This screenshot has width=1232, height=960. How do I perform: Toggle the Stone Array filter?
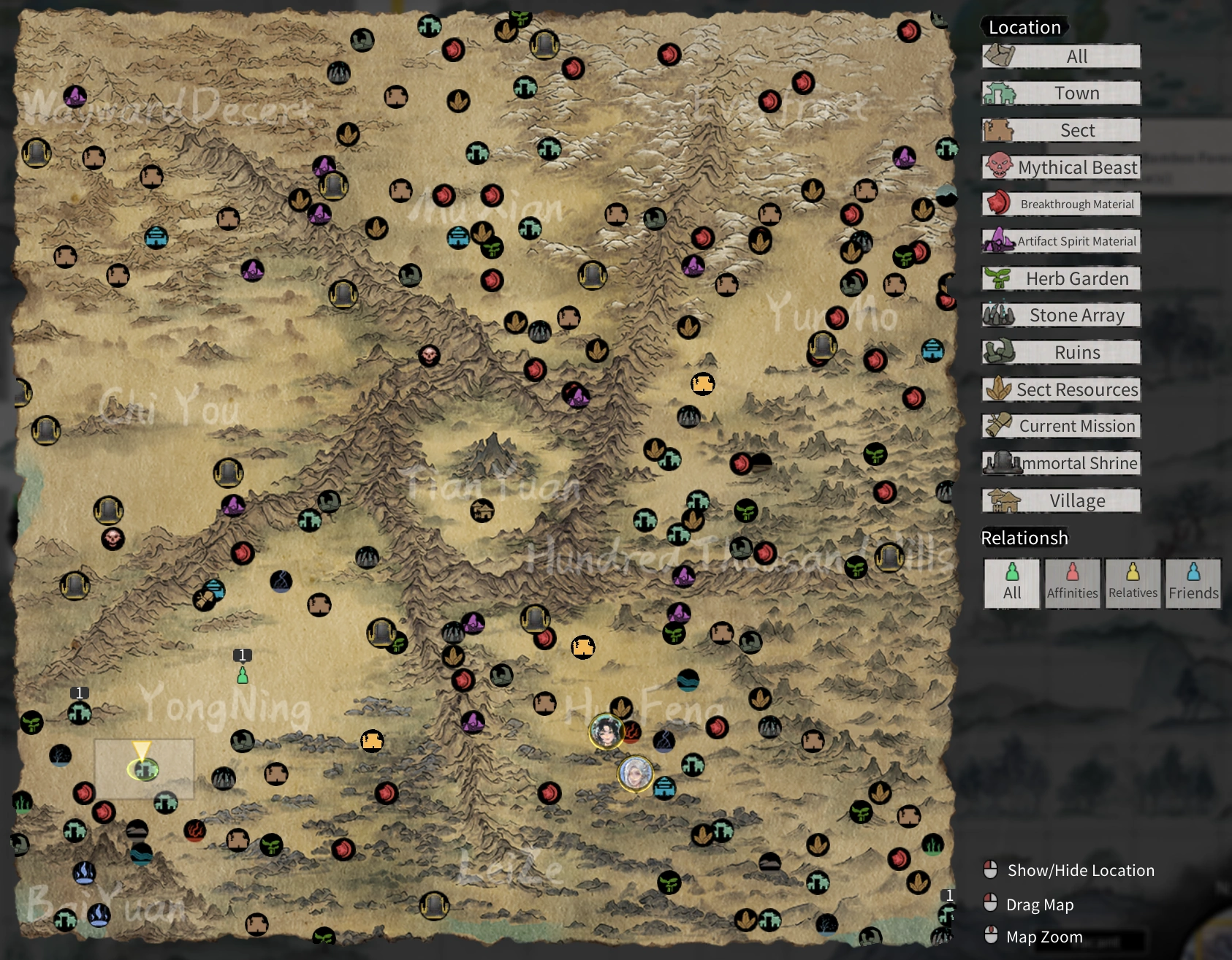(x=1061, y=315)
